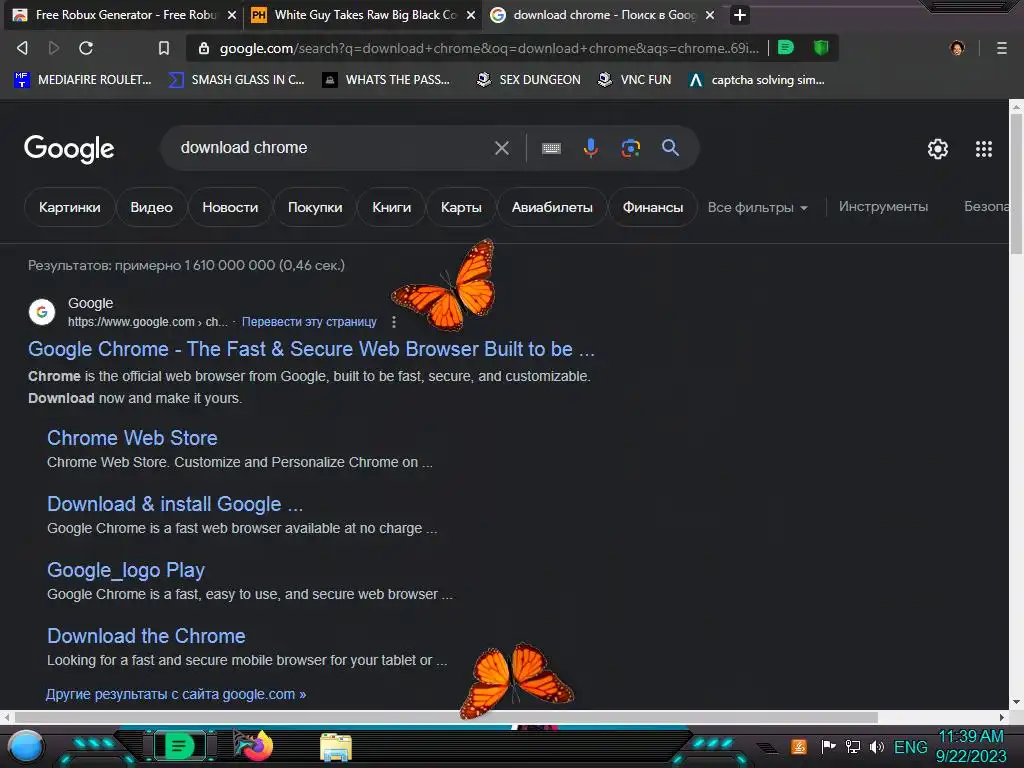Expand the Все фильтры dropdown
The image size is (1024, 768).
[758, 208]
